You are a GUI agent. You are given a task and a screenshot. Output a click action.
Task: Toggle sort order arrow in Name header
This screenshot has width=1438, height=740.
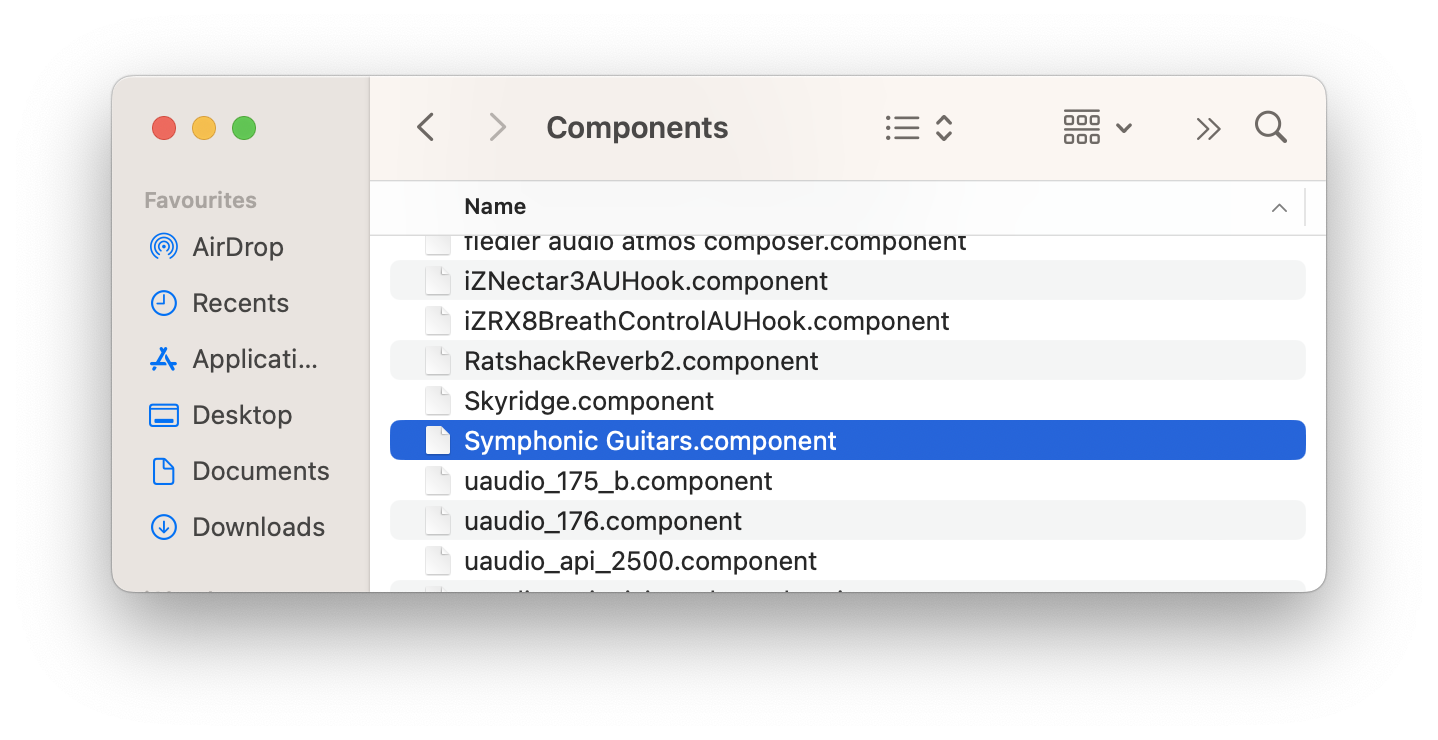pyautogui.click(x=1278, y=208)
